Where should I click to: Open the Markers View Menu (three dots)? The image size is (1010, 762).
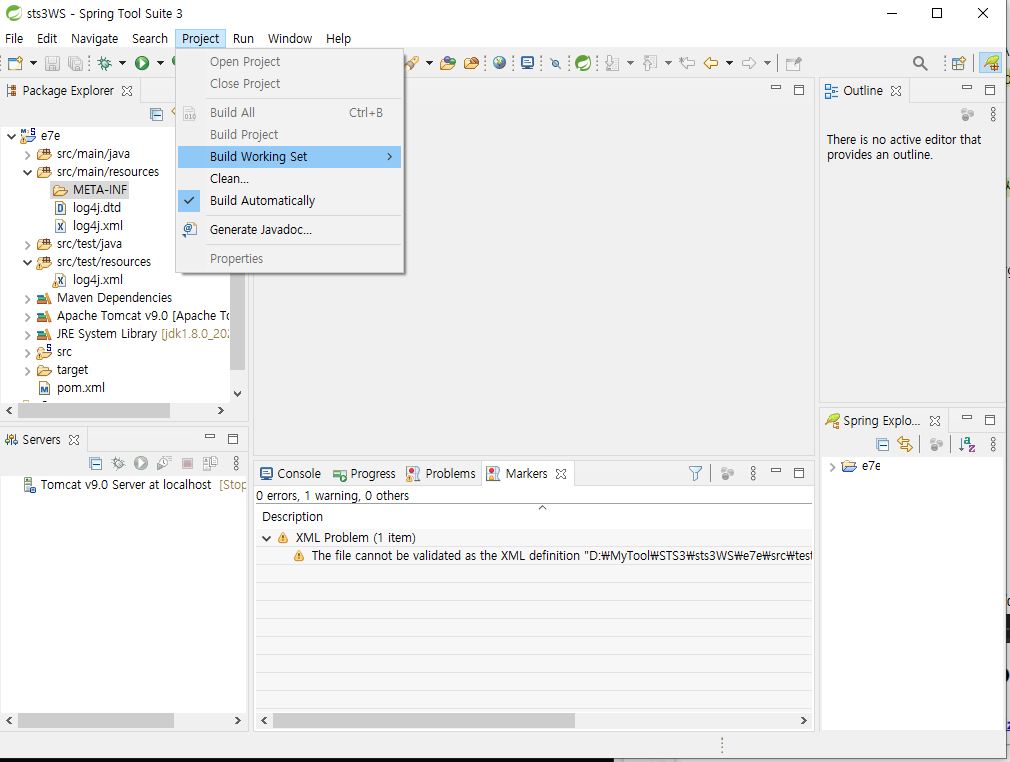click(x=753, y=473)
